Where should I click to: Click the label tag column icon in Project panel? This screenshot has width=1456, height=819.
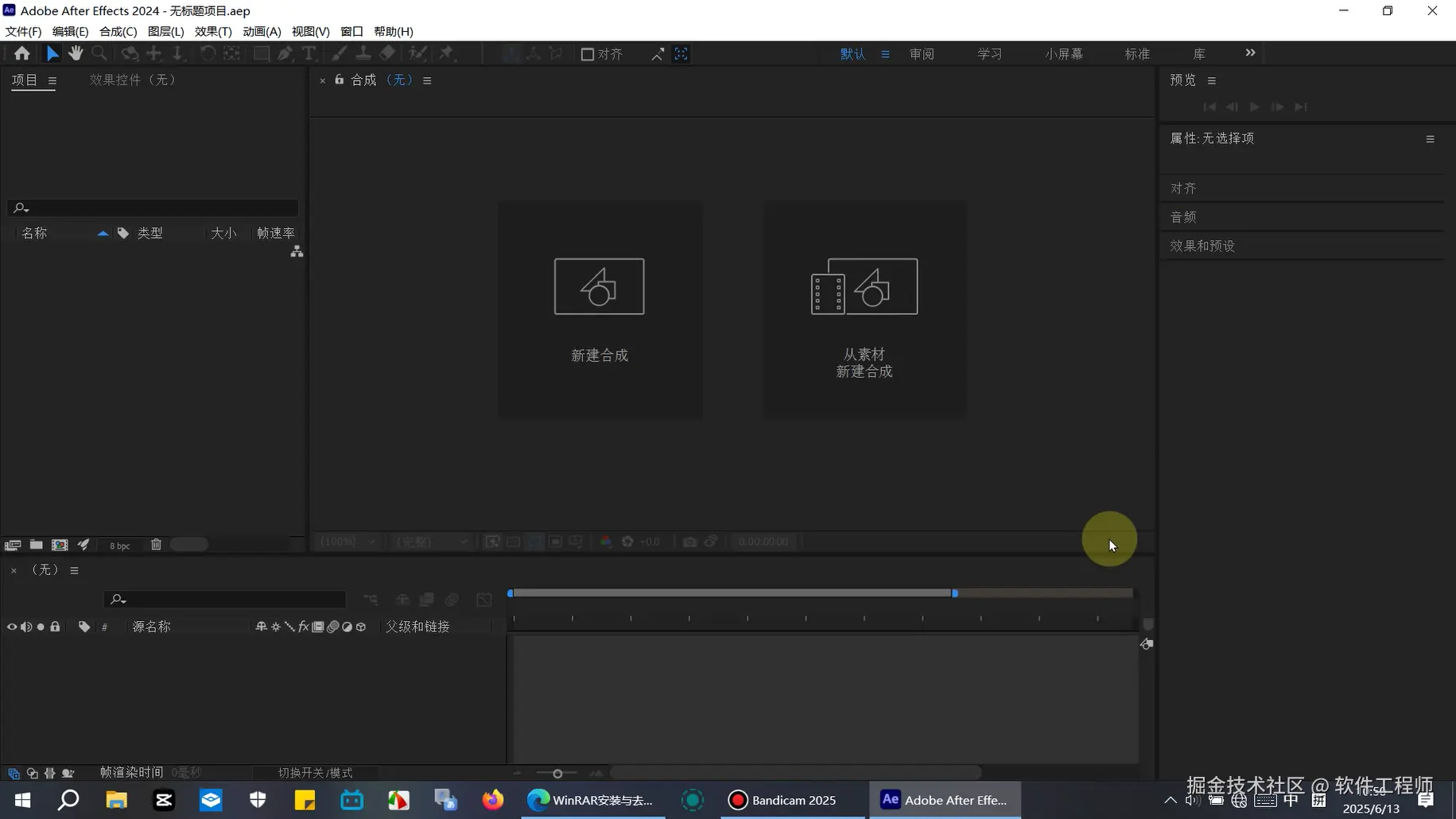123,233
